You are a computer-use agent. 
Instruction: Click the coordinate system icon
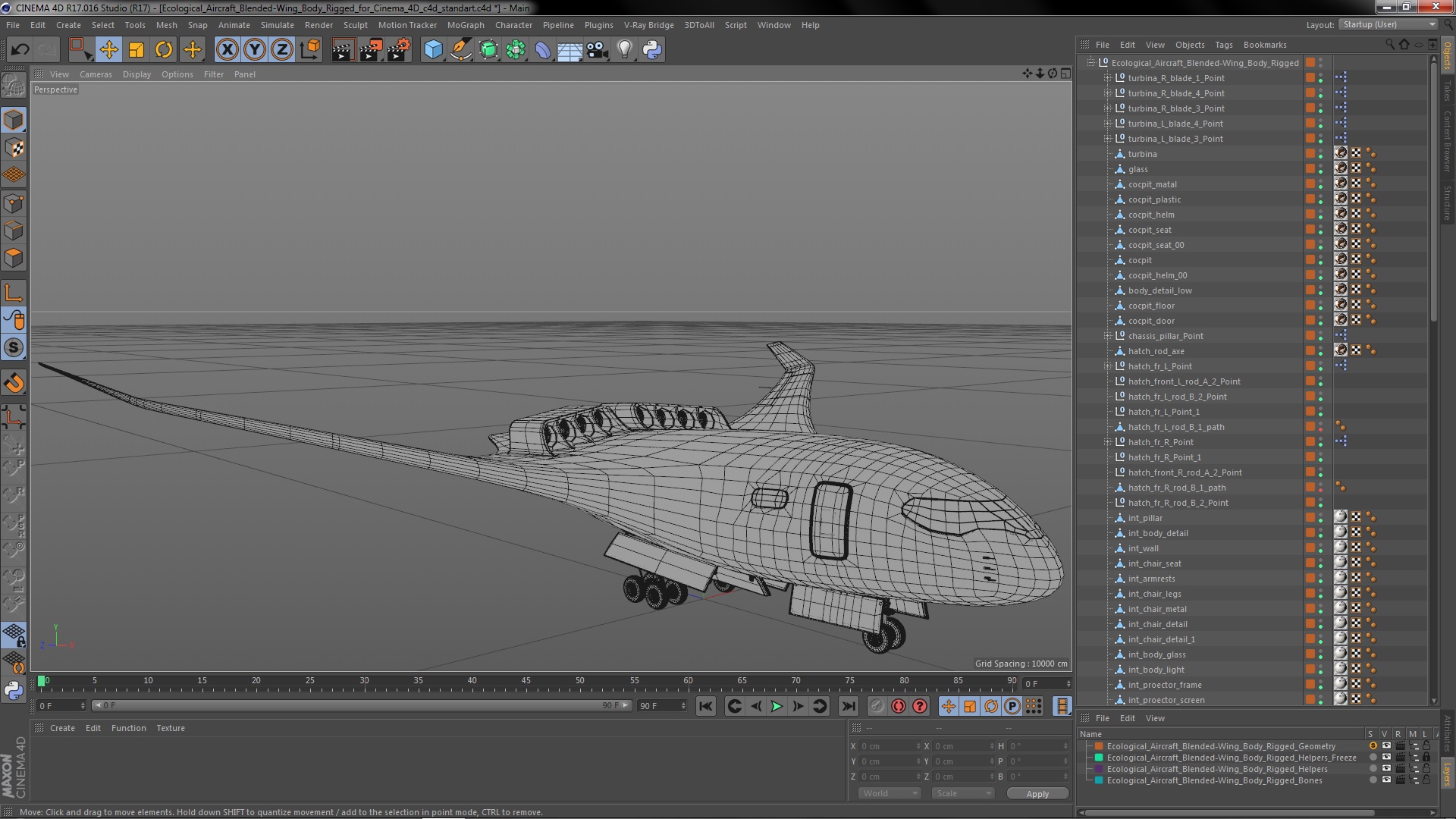coord(310,50)
